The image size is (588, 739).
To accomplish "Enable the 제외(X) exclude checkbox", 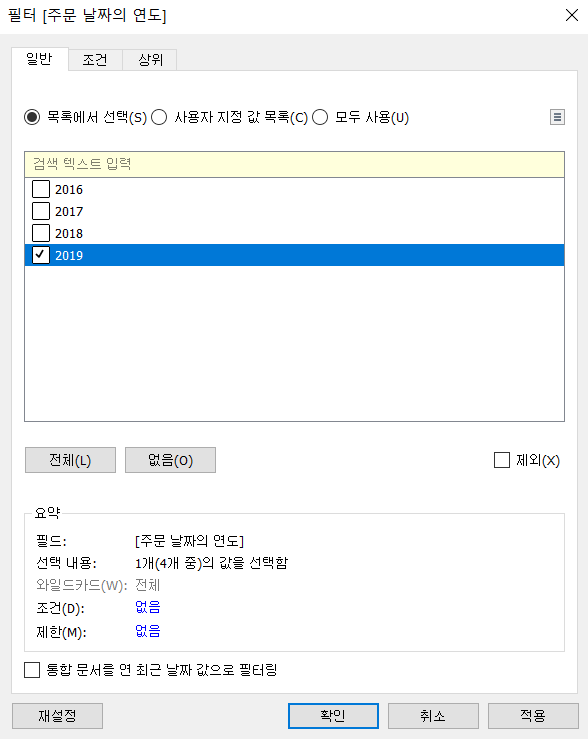I will click(x=502, y=460).
